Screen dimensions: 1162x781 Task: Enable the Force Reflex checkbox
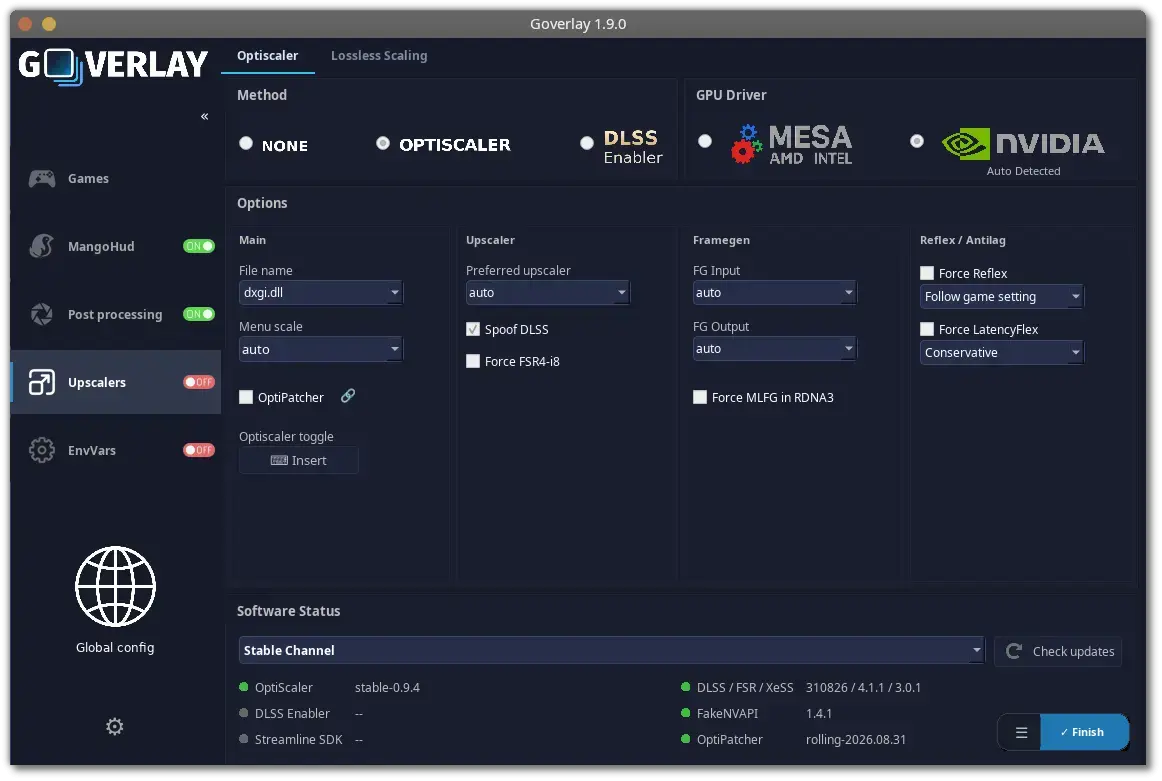pyautogui.click(x=926, y=273)
